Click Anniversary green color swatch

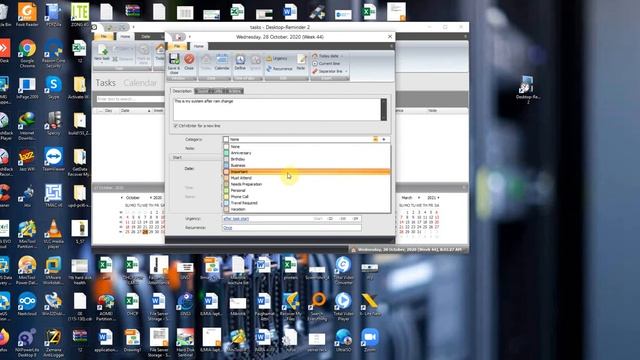pyautogui.click(x=226, y=153)
